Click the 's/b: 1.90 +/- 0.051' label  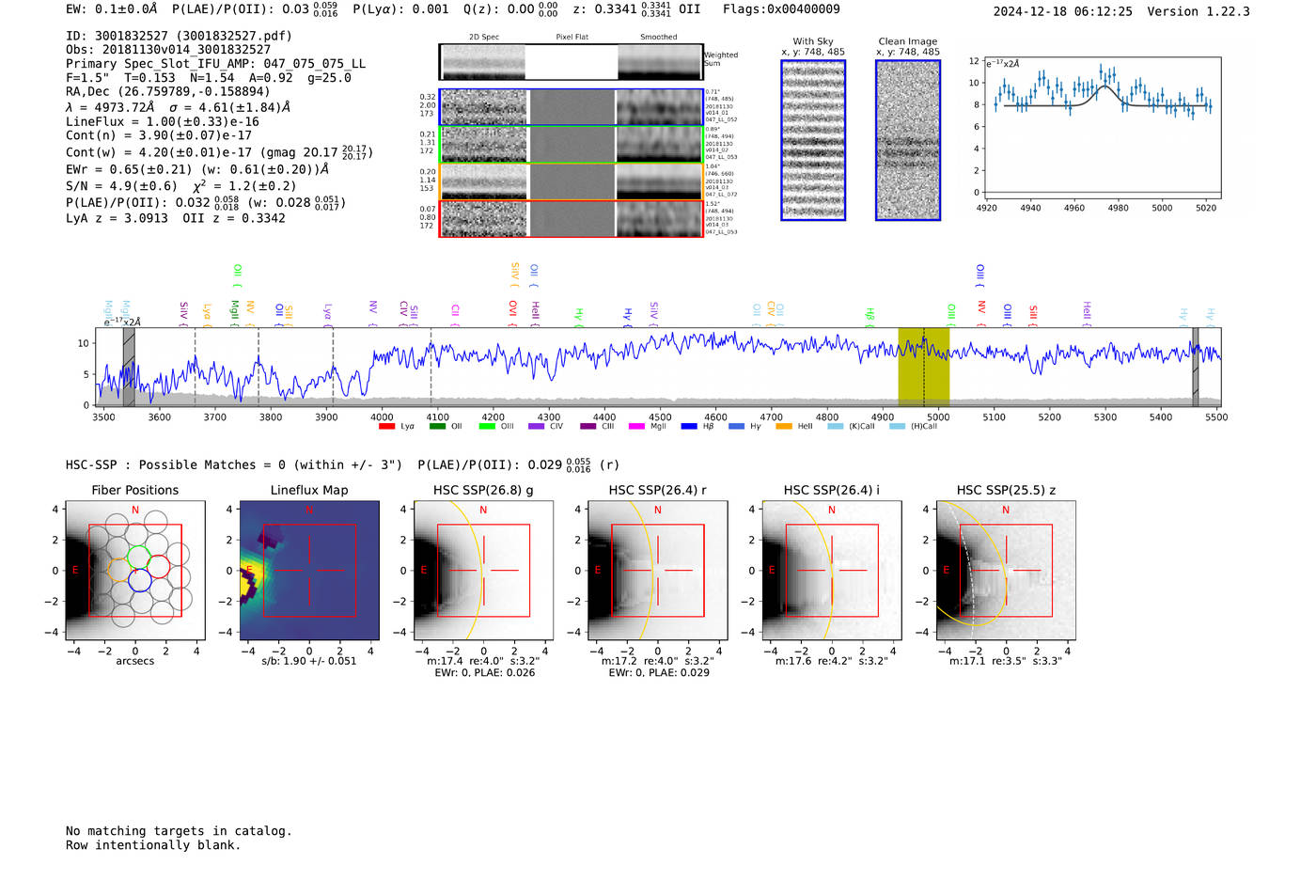309,661
